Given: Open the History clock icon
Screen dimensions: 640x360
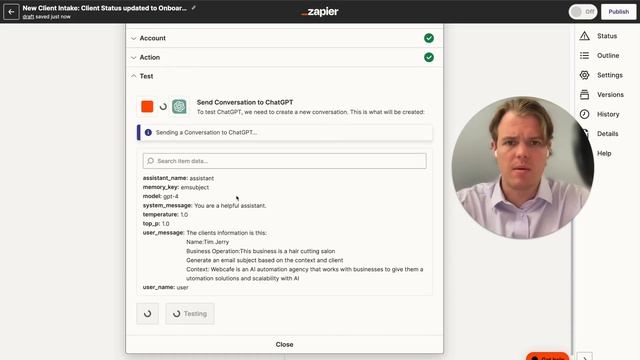Looking at the screenshot, I should (x=584, y=114).
